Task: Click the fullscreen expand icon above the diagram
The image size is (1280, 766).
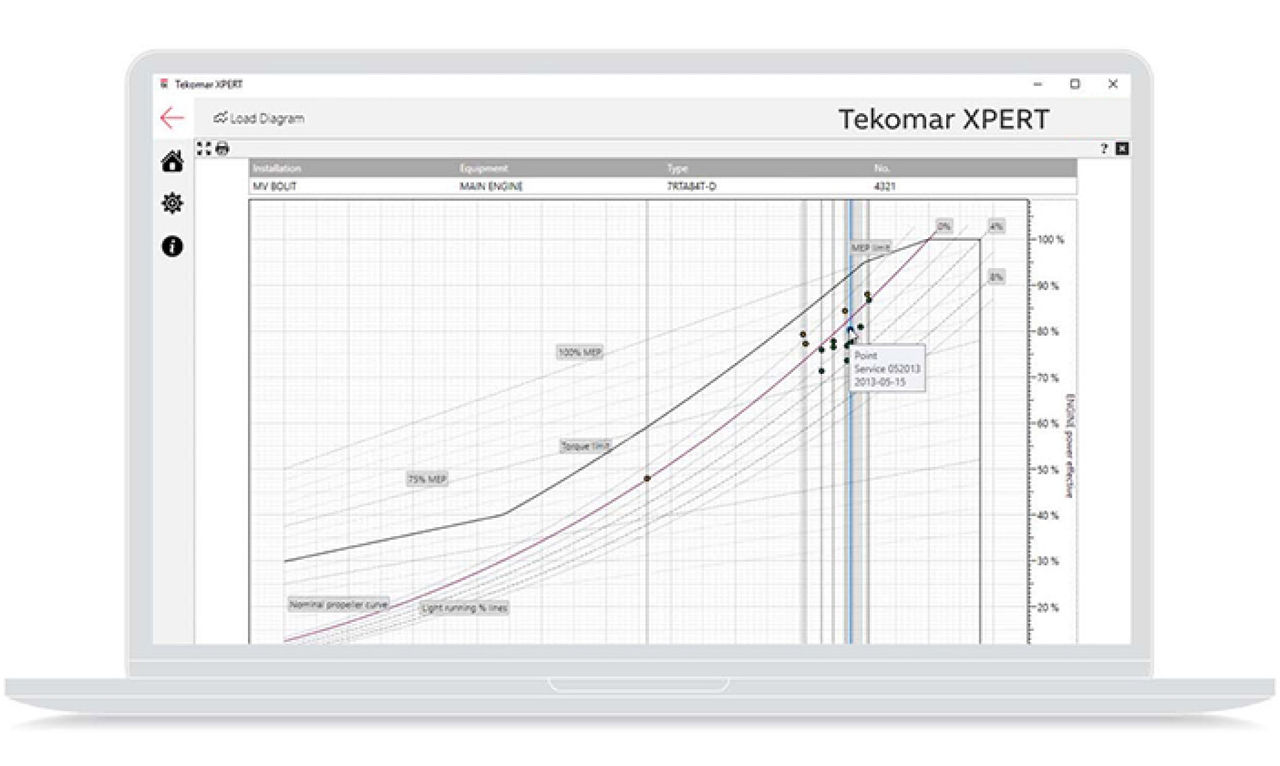Action: [x=203, y=148]
